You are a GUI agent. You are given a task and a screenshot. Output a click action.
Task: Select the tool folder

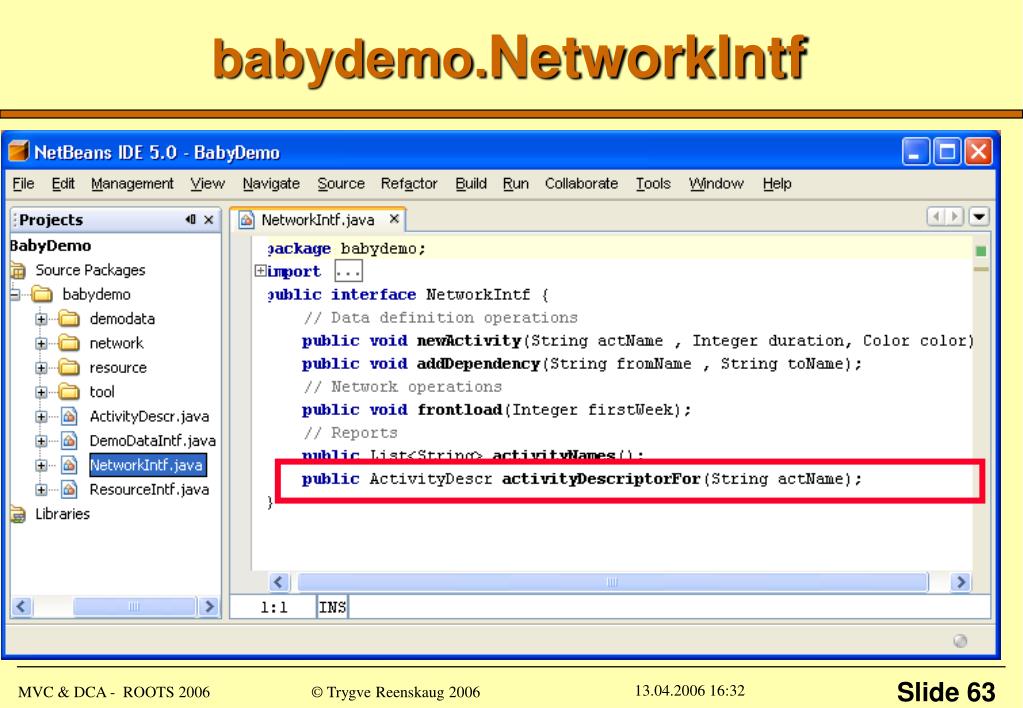102,392
